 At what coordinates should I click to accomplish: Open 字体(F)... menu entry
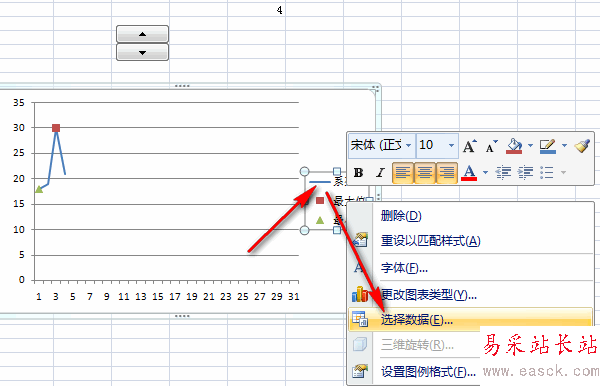pos(471,268)
